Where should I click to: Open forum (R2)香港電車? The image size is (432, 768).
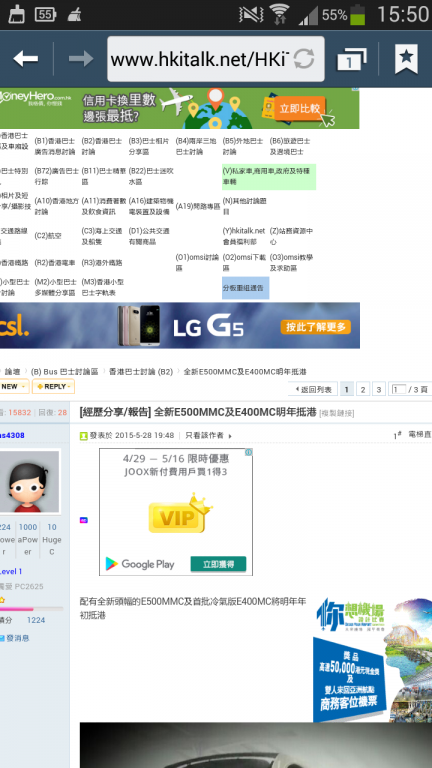[x=55, y=263]
